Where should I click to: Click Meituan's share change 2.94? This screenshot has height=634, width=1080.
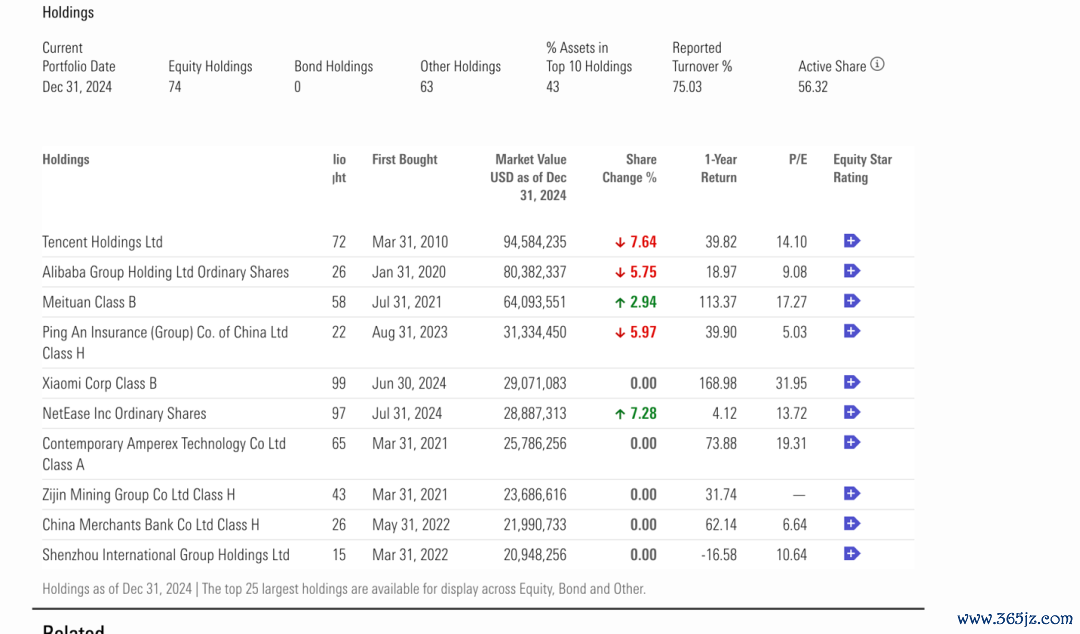coord(636,303)
